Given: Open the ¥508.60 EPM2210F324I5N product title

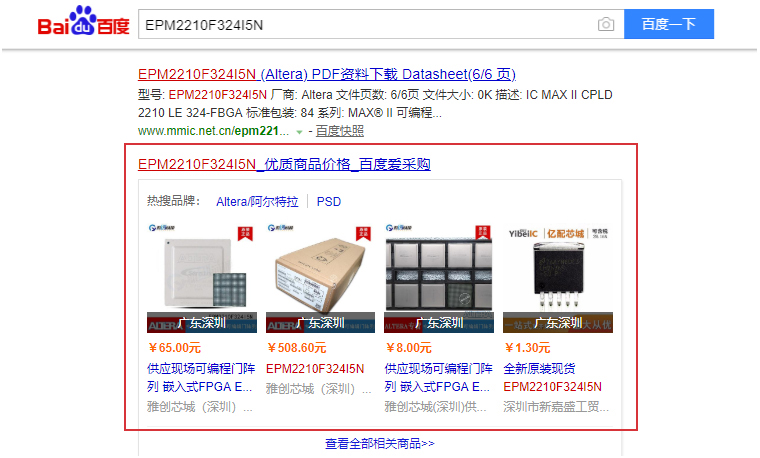Looking at the screenshot, I should pyautogui.click(x=315, y=369).
